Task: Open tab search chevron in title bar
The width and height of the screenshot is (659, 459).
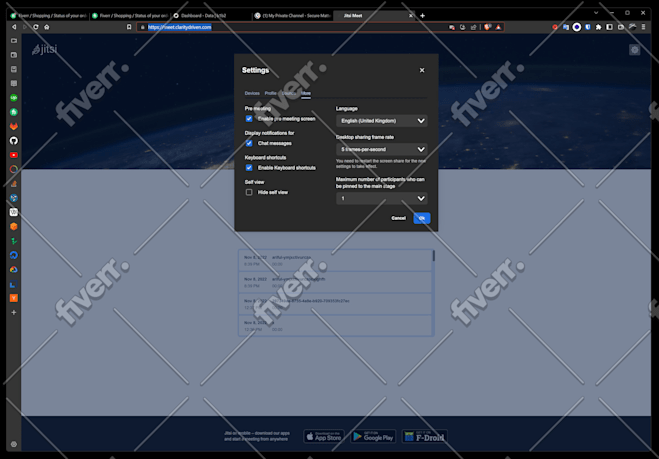Action: point(596,13)
